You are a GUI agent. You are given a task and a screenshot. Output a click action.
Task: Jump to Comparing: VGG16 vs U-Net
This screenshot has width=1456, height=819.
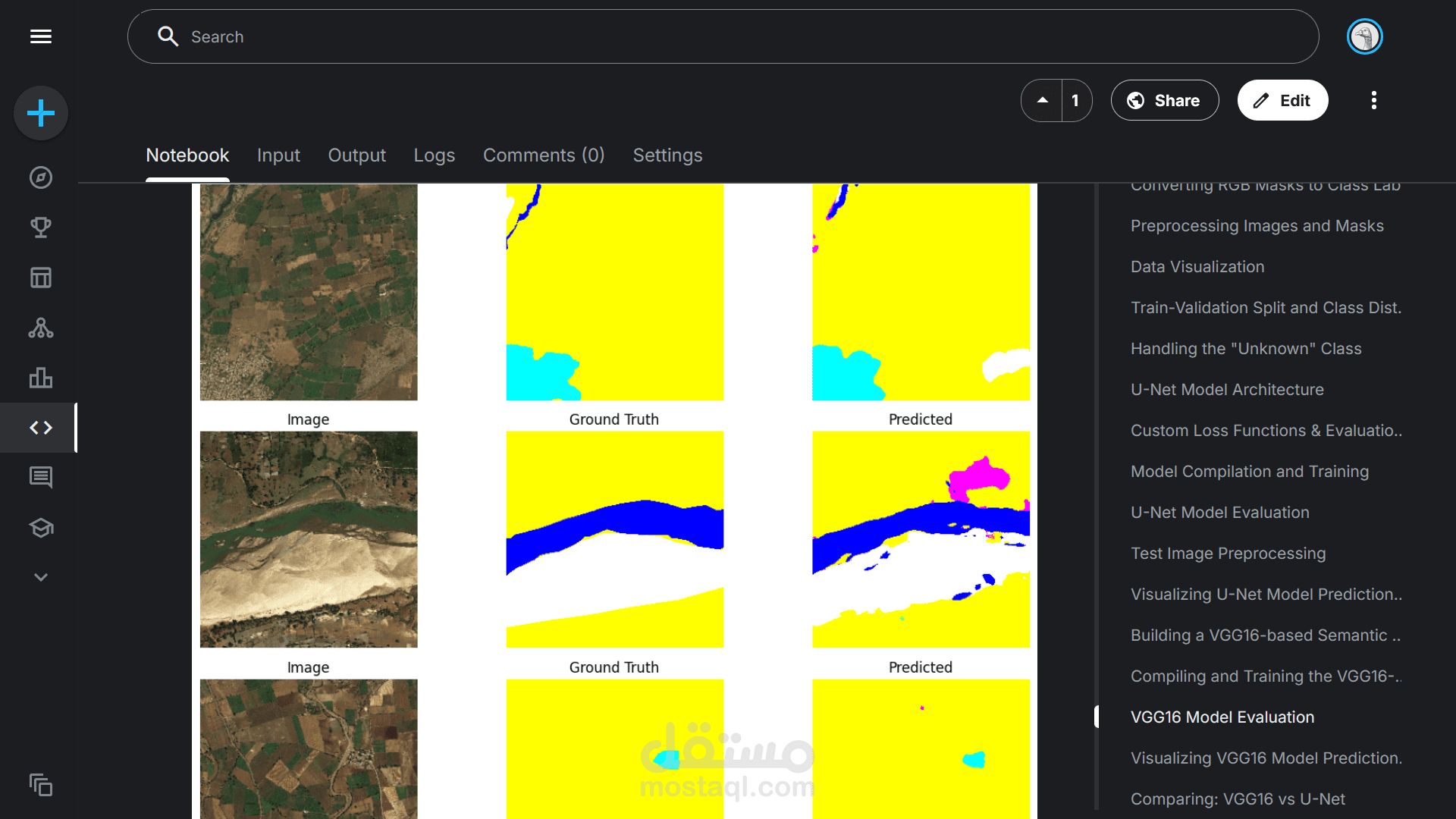pos(1238,799)
